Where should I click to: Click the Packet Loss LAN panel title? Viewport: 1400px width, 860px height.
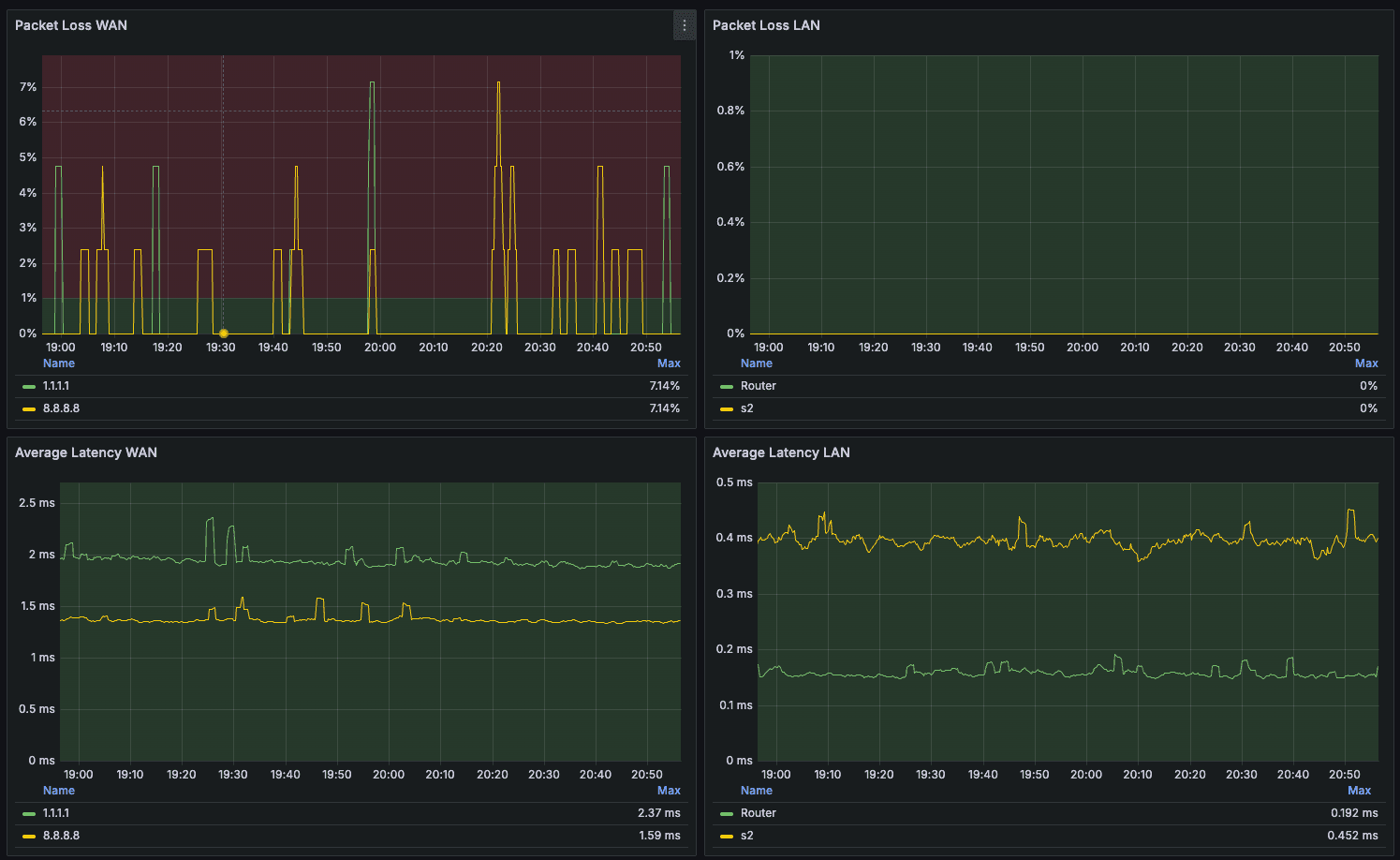tap(766, 25)
